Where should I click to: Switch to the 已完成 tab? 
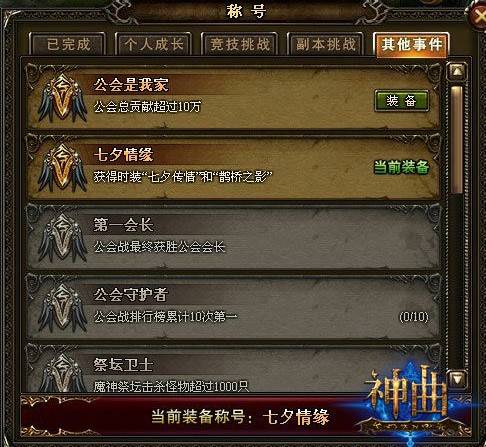pos(68,44)
